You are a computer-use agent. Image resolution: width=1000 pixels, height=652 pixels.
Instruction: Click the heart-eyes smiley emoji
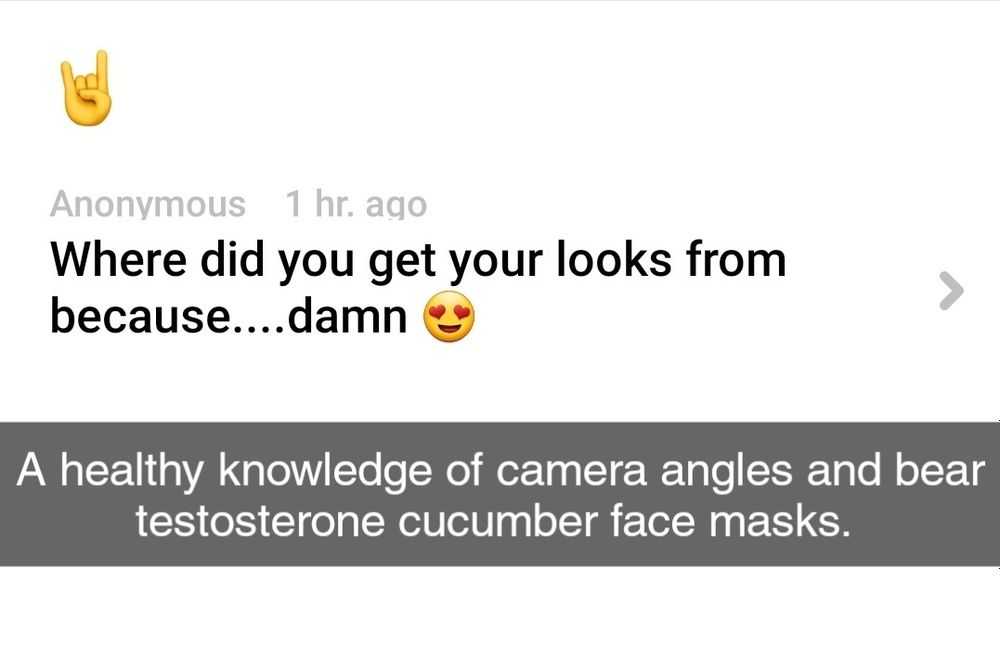(450, 316)
